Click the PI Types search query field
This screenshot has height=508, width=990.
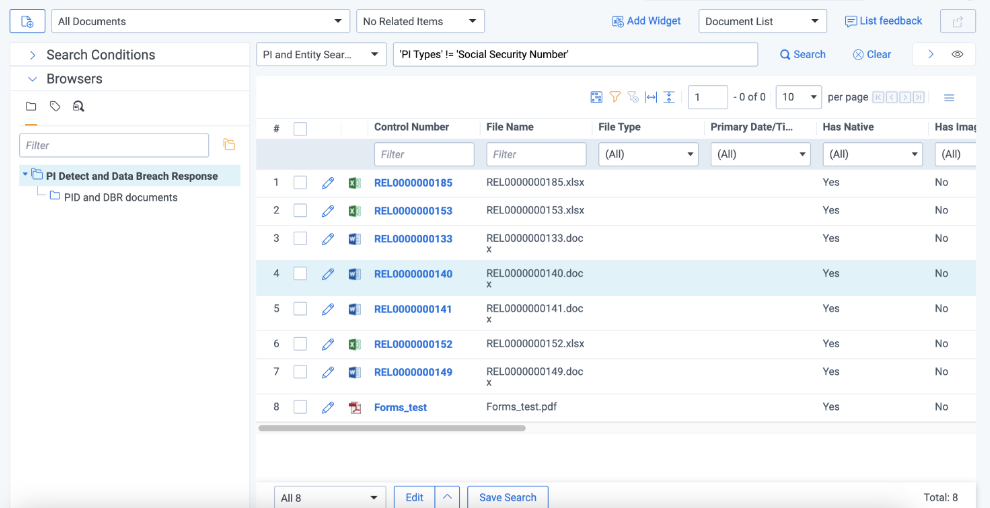pos(575,54)
